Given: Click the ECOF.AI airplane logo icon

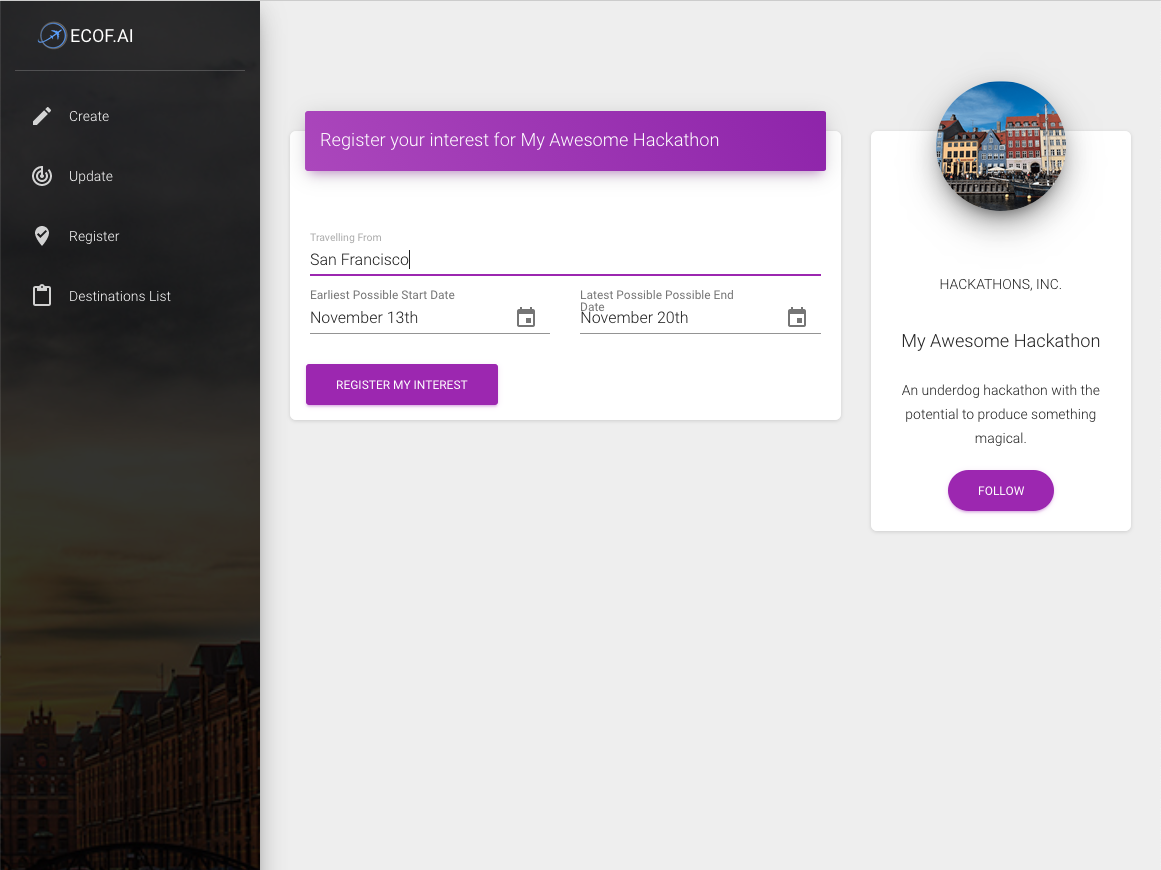Looking at the screenshot, I should coord(52,36).
